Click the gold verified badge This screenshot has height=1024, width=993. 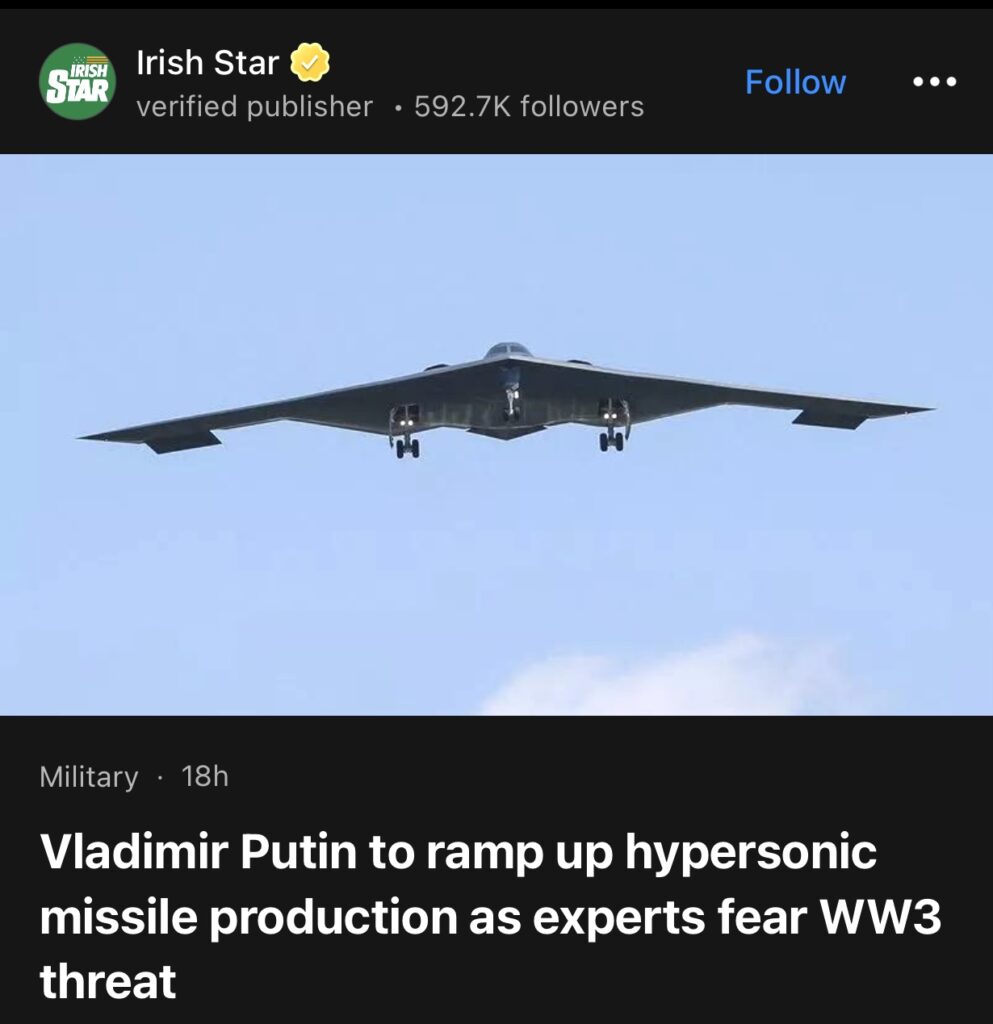coord(309,63)
